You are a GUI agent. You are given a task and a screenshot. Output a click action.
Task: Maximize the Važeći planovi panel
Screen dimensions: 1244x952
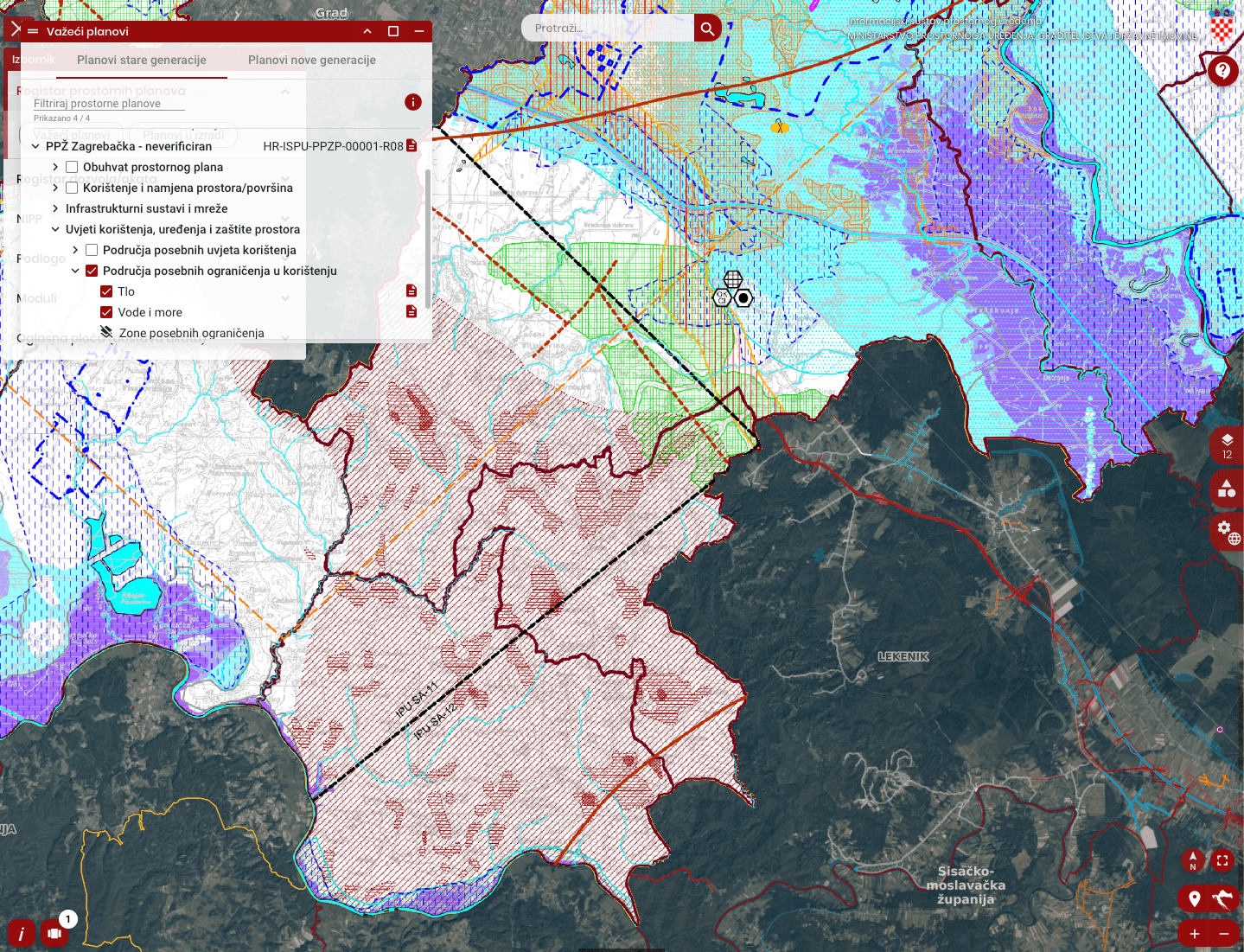[393, 31]
